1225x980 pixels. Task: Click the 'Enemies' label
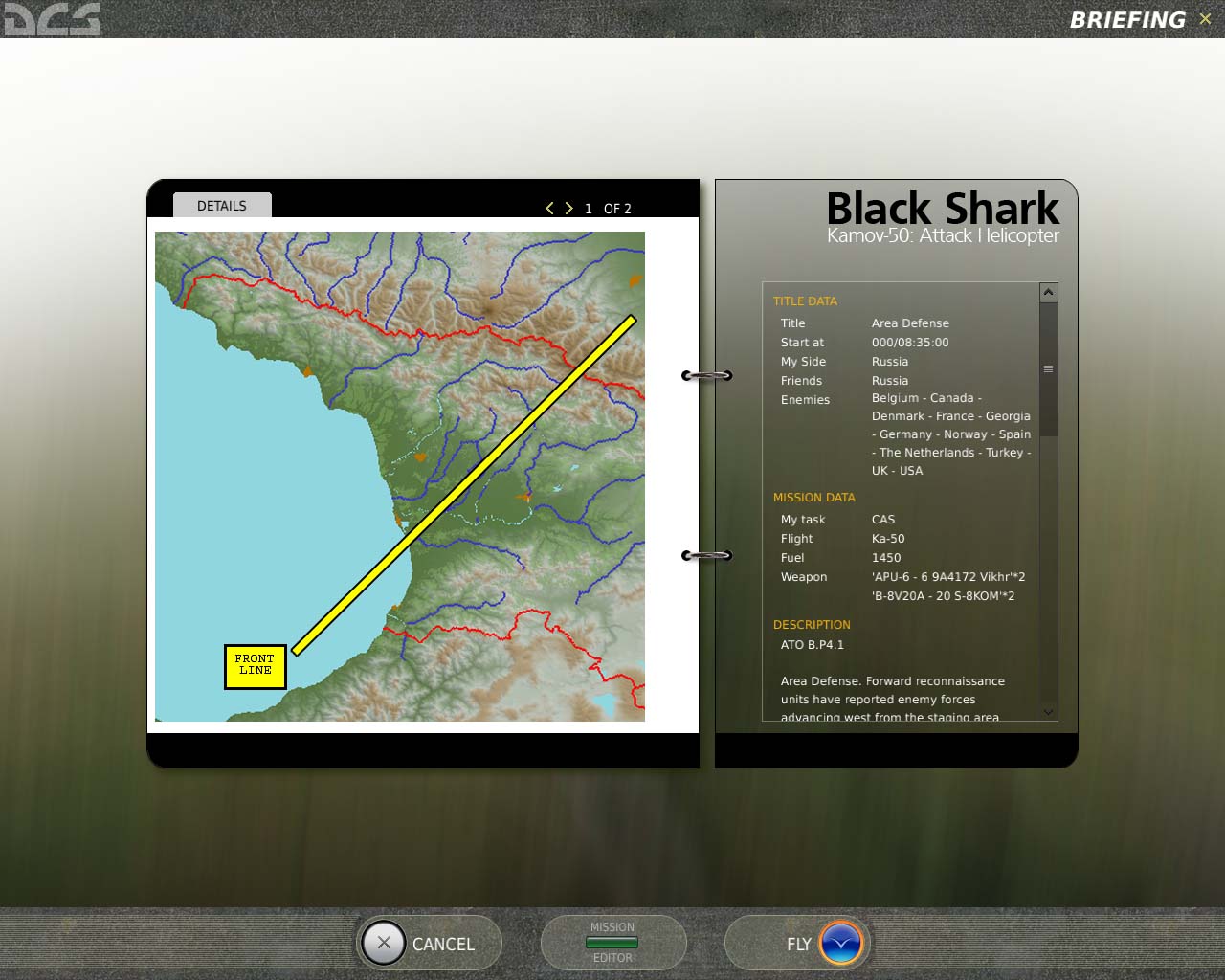(x=805, y=400)
